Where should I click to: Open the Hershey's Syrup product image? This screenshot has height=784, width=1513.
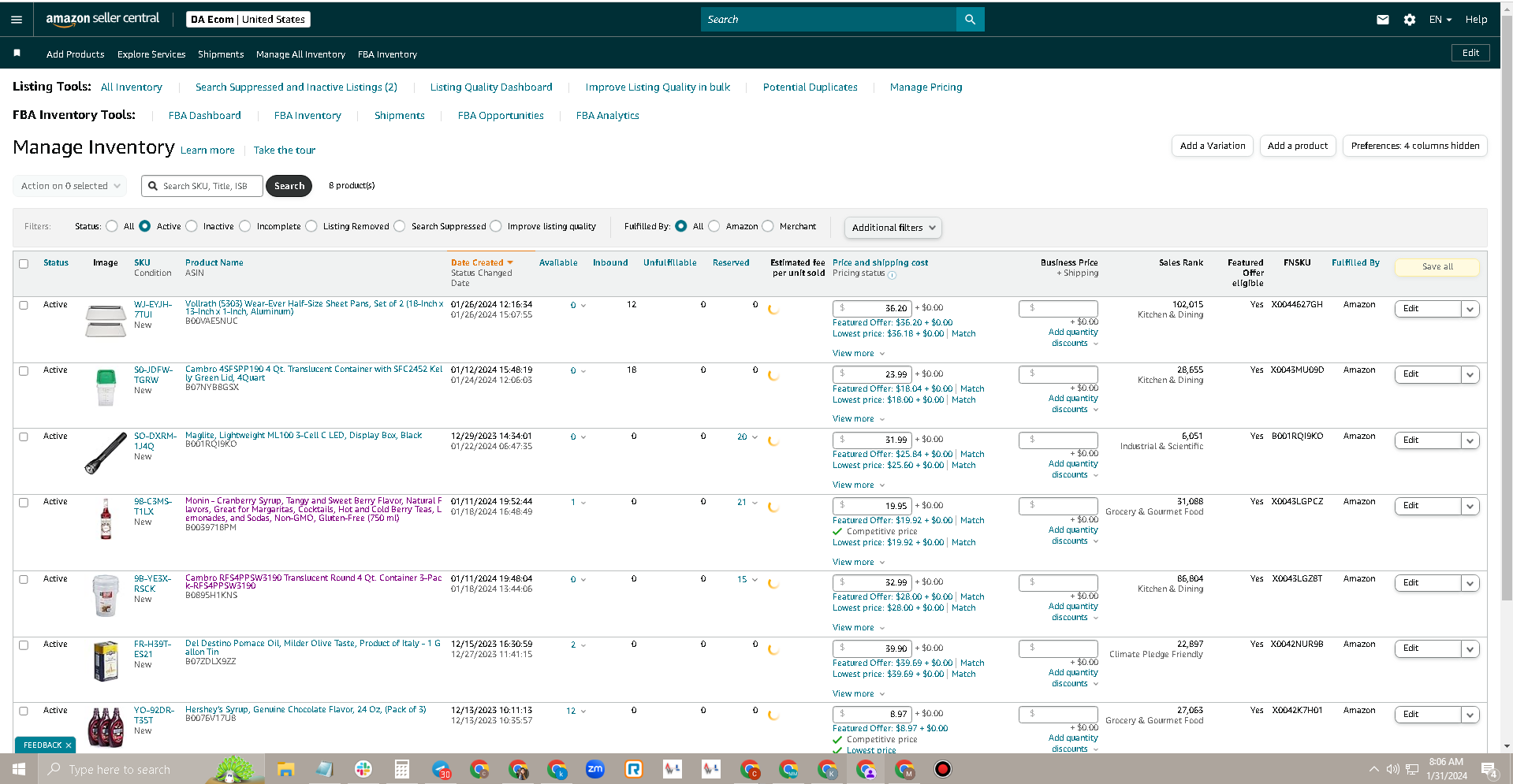(106, 726)
